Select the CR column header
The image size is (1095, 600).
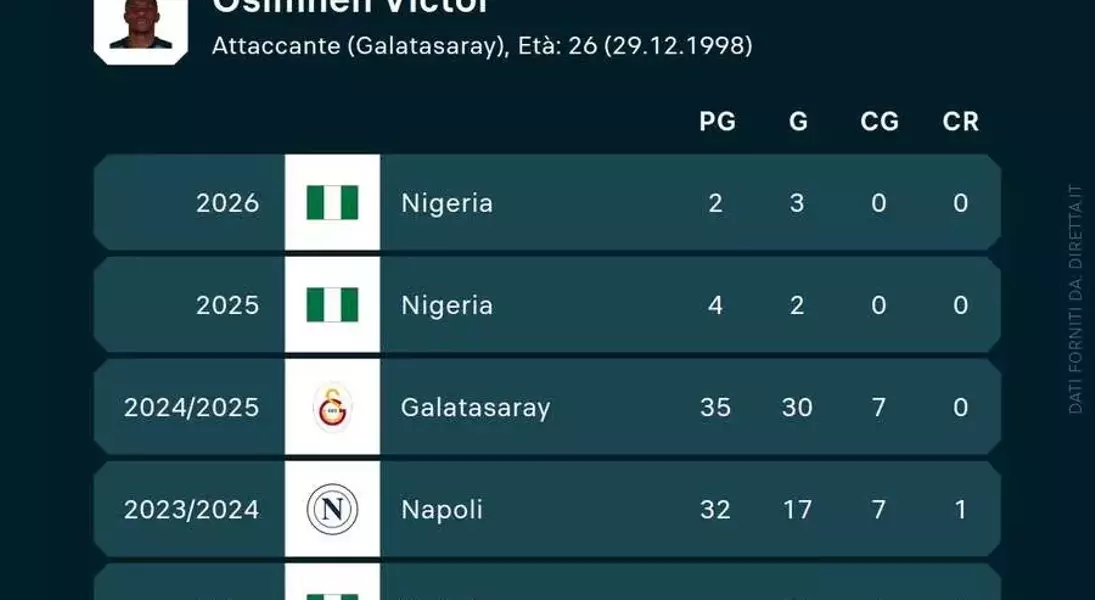click(961, 122)
